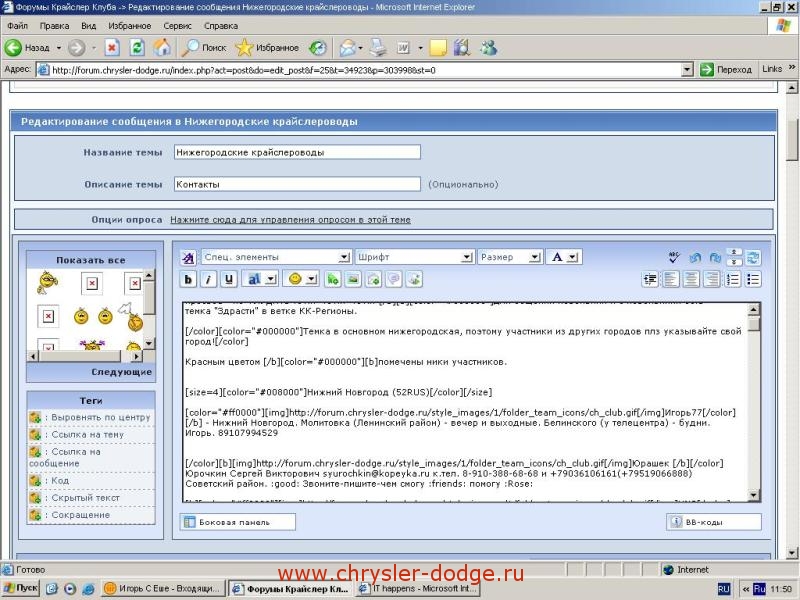Click the poll management link Нажмите сюда

pos(290,220)
